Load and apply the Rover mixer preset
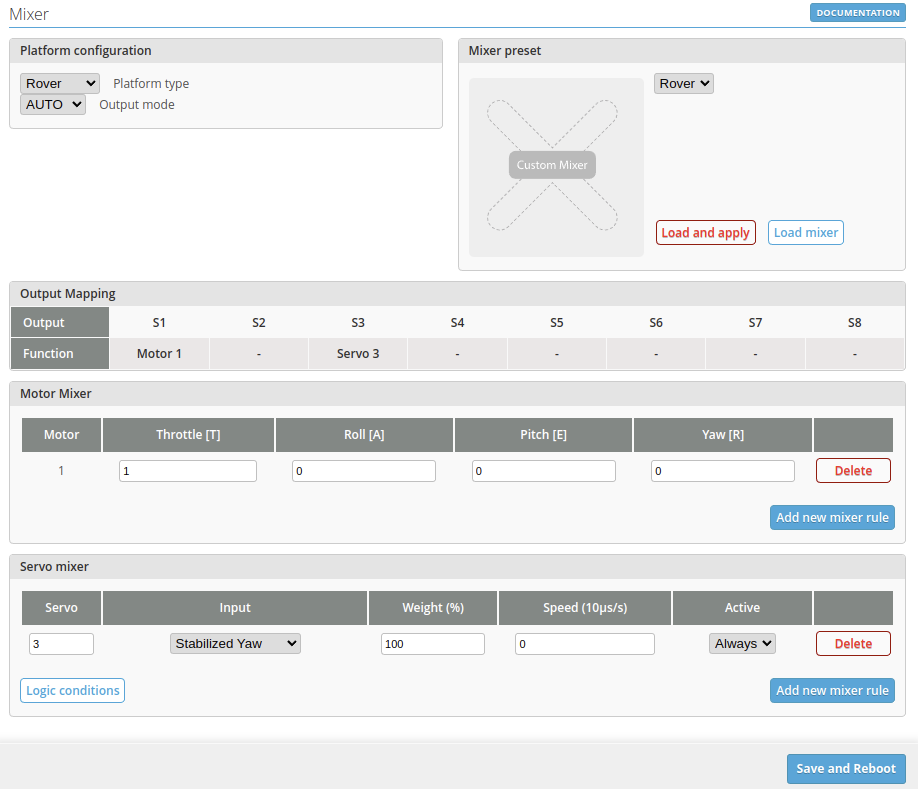Image resolution: width=918 pixels, height=789 pixels. coord(705,232)
